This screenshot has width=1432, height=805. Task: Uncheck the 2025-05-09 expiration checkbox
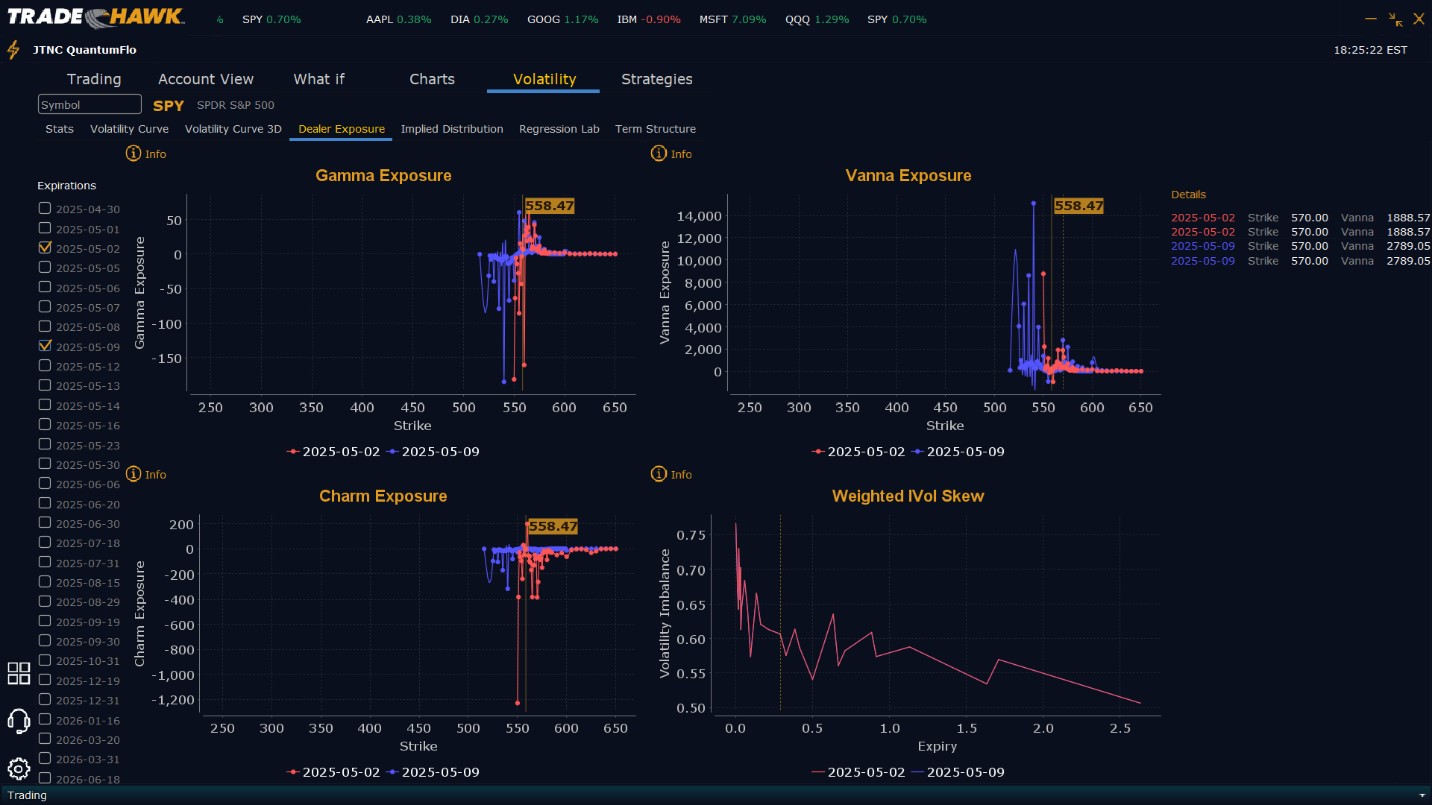point(44,345)
